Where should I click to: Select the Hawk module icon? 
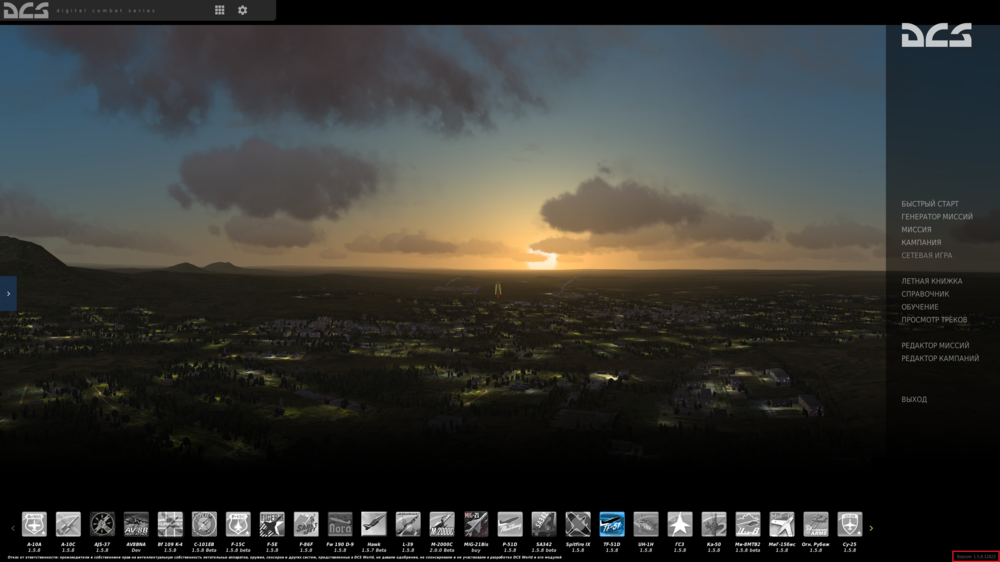[374, 524]
